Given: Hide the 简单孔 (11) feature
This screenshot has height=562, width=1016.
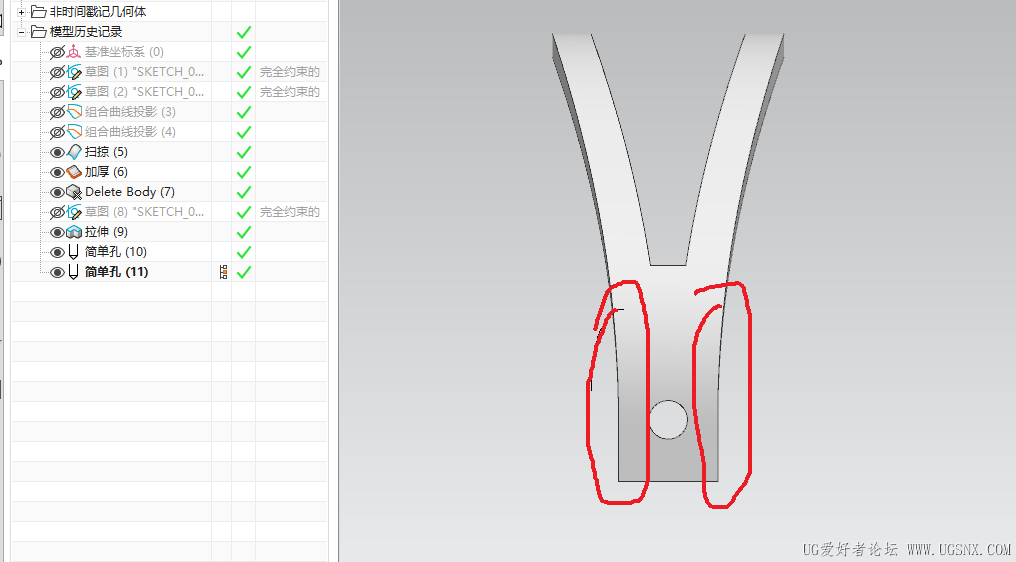Looking at the screenshot, I should [57, 272].
